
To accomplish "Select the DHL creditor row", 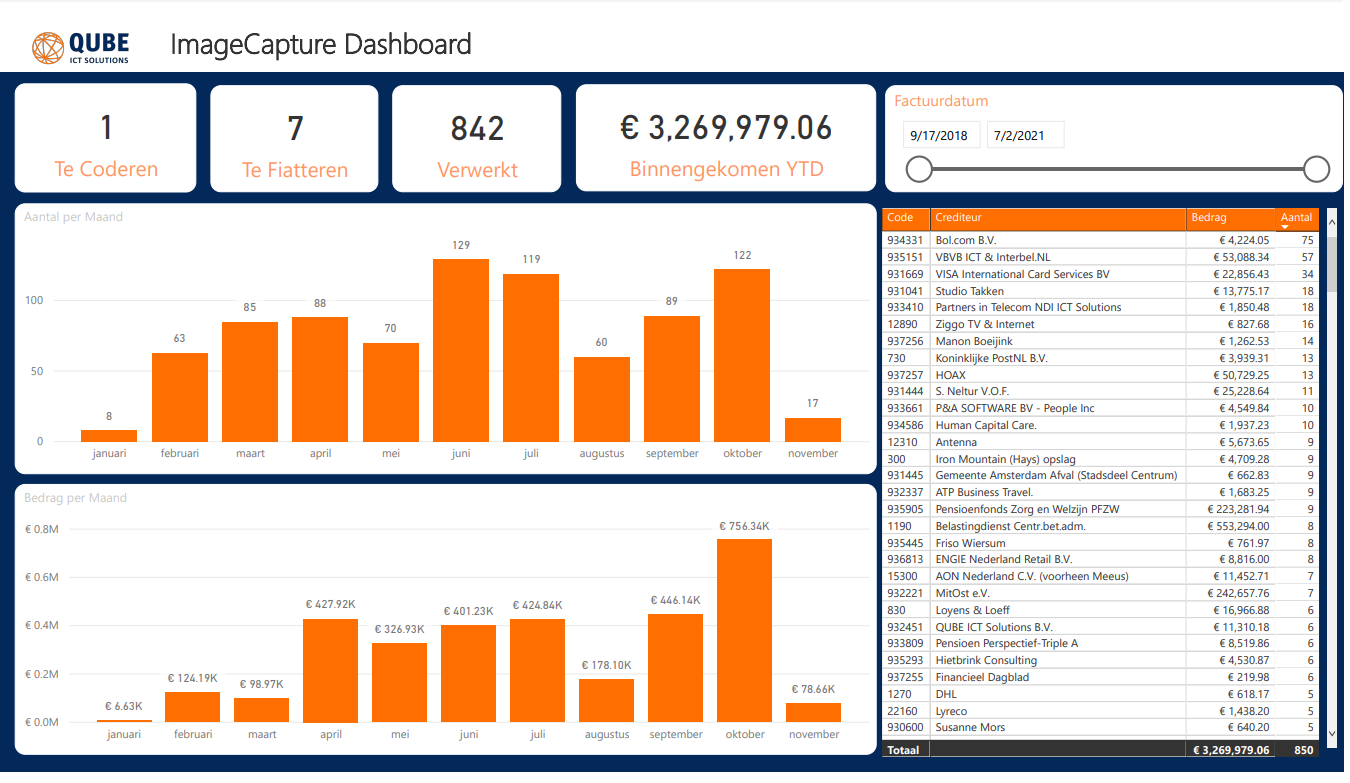I will tap(1100, 694).
